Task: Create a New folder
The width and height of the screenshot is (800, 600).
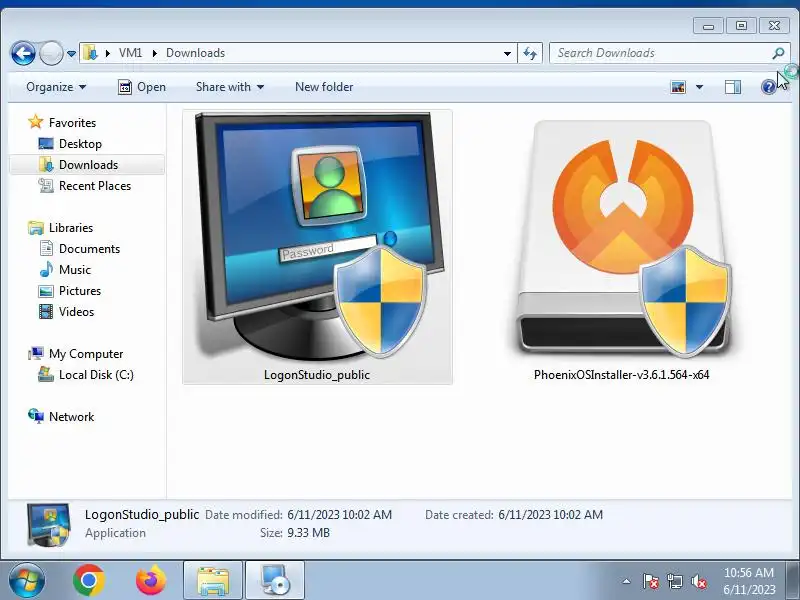Action: pos(324,87)
